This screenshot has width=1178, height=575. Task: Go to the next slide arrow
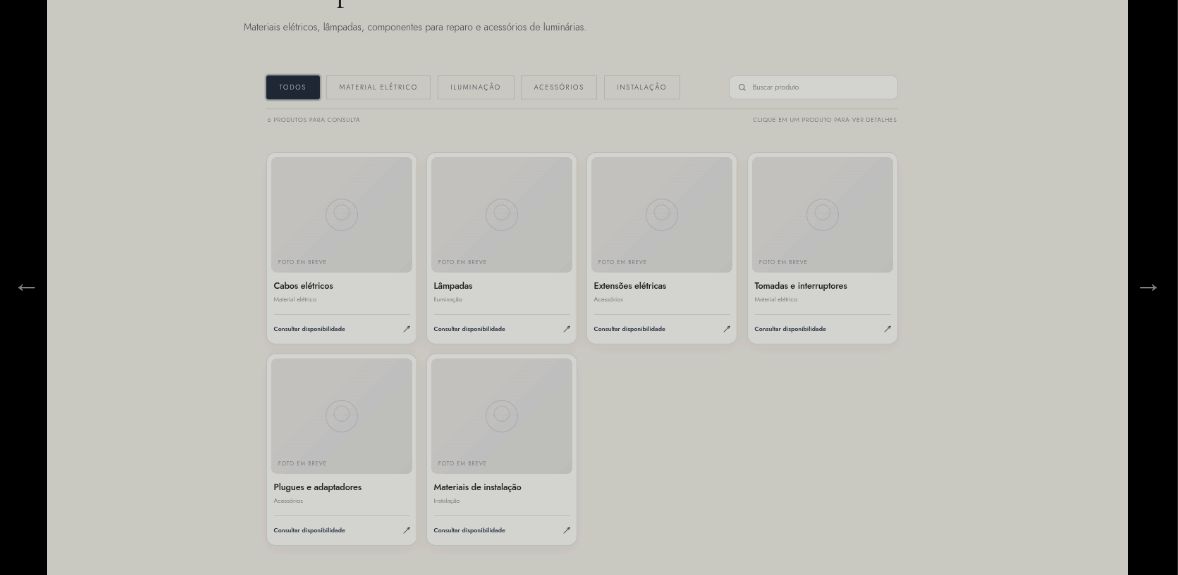pyautogui.click(x=1148, y=287)
